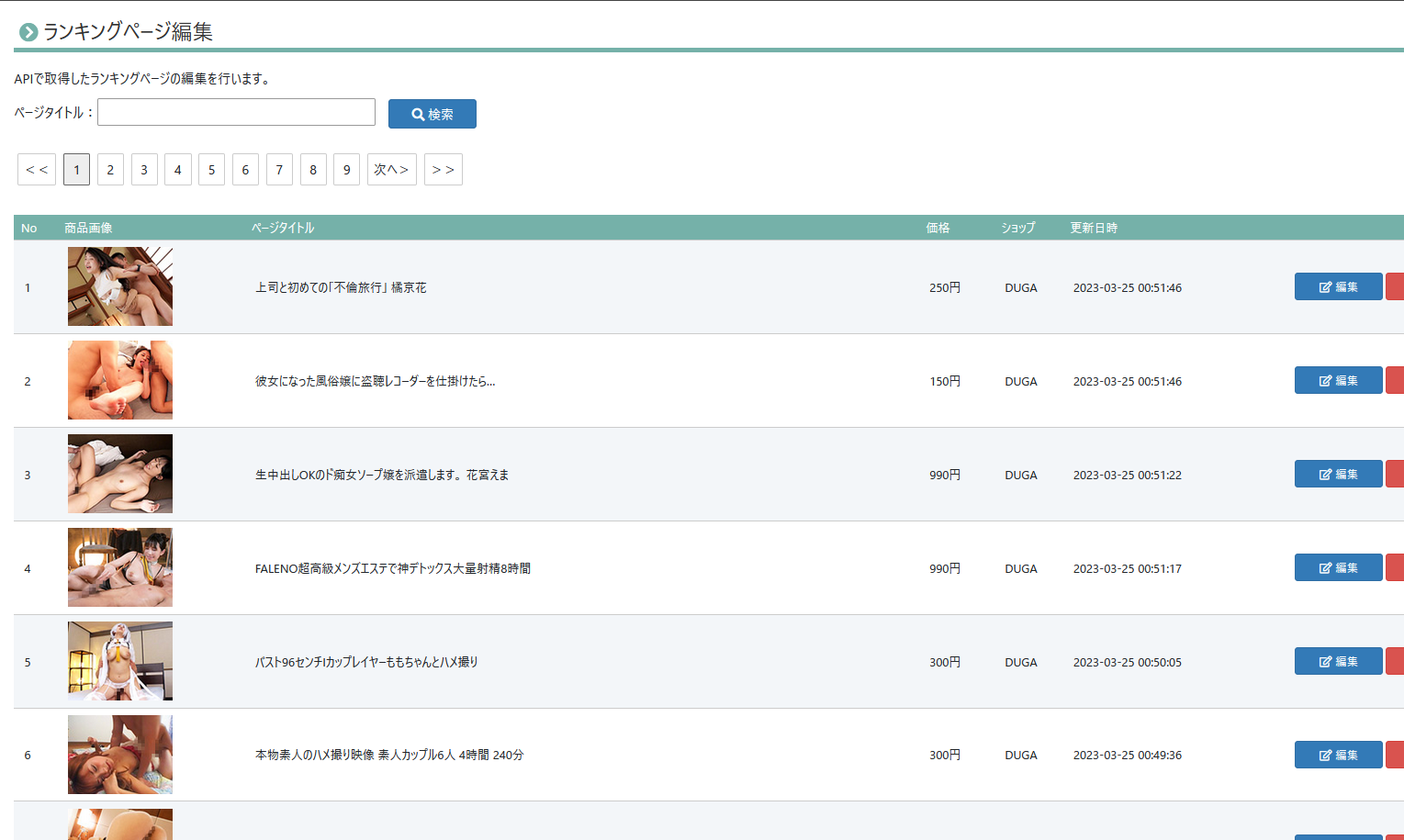Edit the row 5 entry
Viewport: 1404px width, 840px height.
[1338, 661]
